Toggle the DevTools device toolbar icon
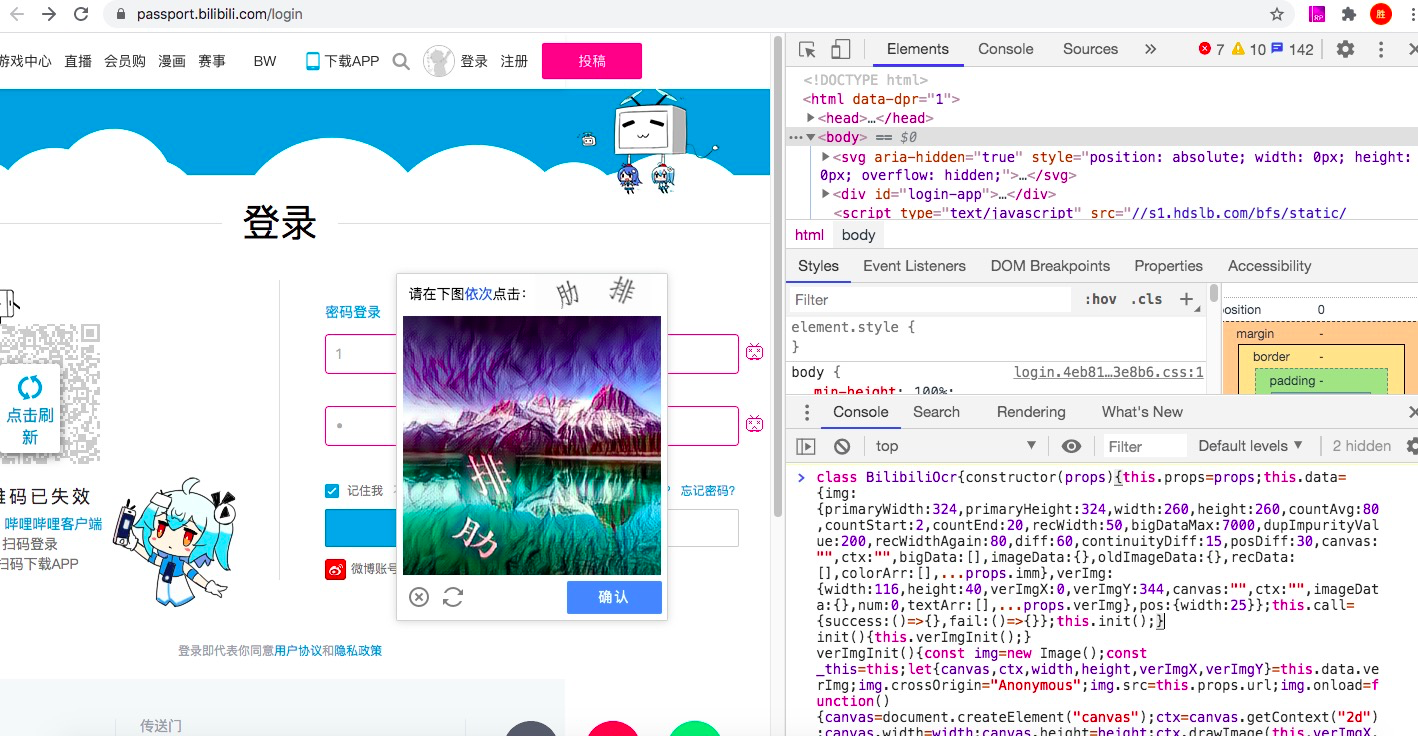Viewport: 1418px width, 736px height. click(x=841, y=49)
